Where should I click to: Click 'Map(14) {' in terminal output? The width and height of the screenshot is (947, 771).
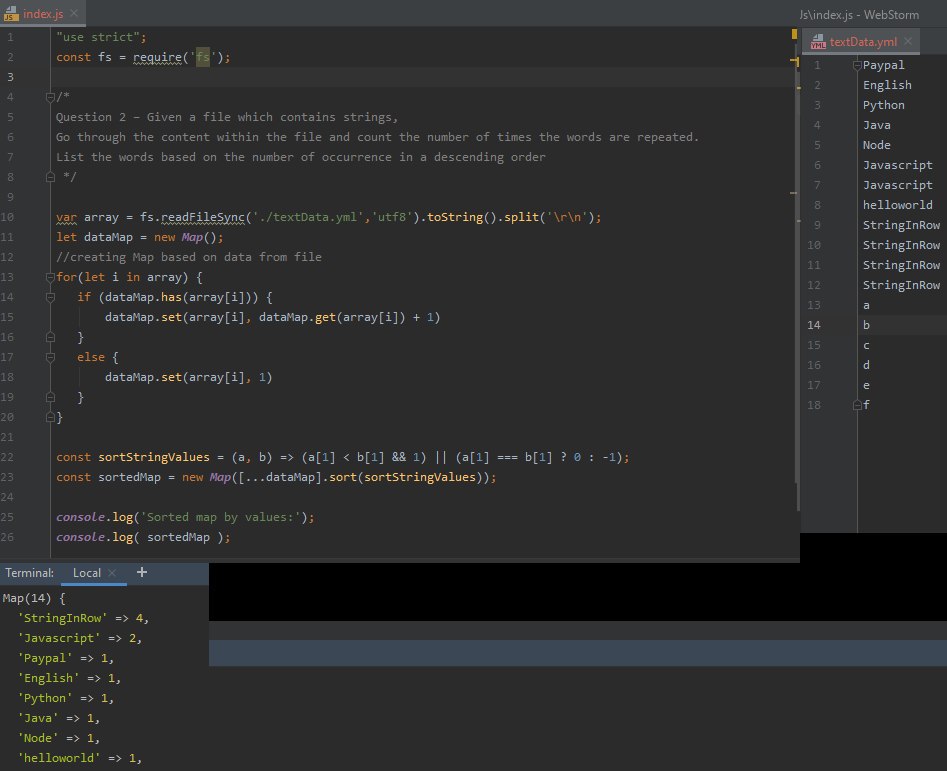[x=33, y=598]
